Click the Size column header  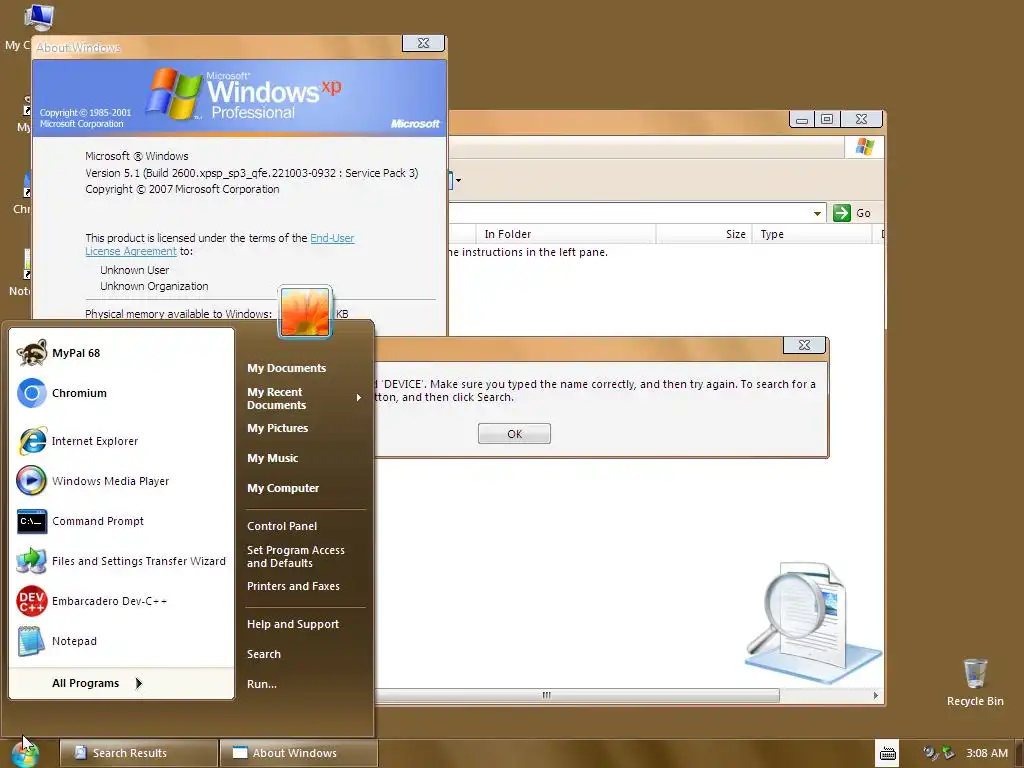(x=704, y=234)
